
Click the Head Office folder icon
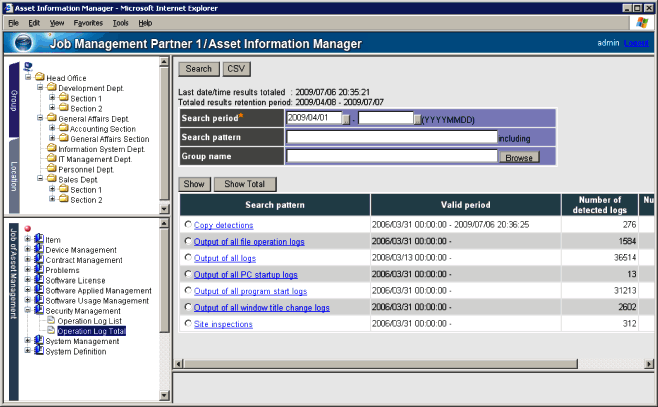(x=39, y=77)
